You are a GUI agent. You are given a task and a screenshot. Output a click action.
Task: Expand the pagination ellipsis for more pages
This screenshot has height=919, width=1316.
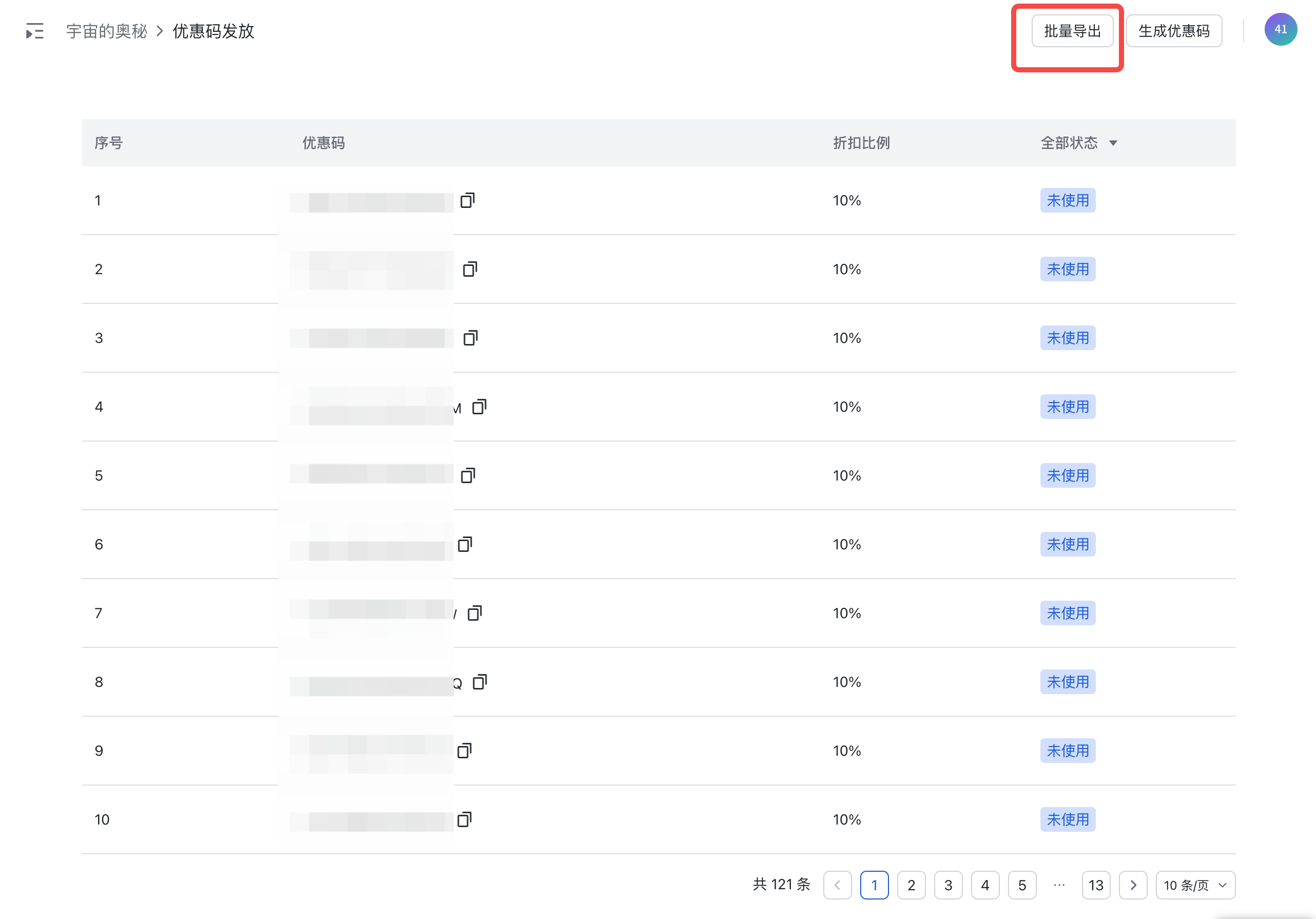point(1059,885)
